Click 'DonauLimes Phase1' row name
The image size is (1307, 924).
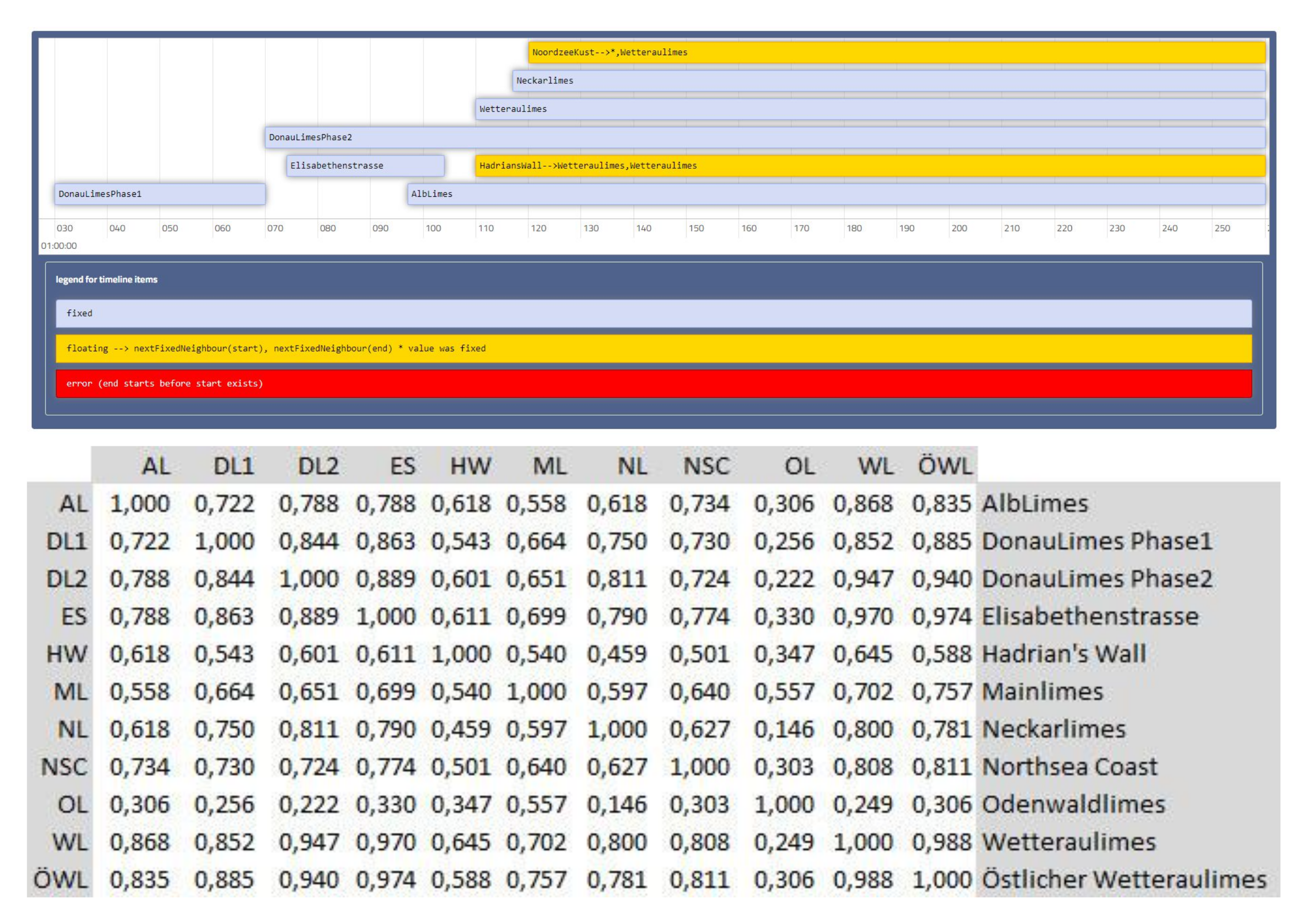point(1097,541)
